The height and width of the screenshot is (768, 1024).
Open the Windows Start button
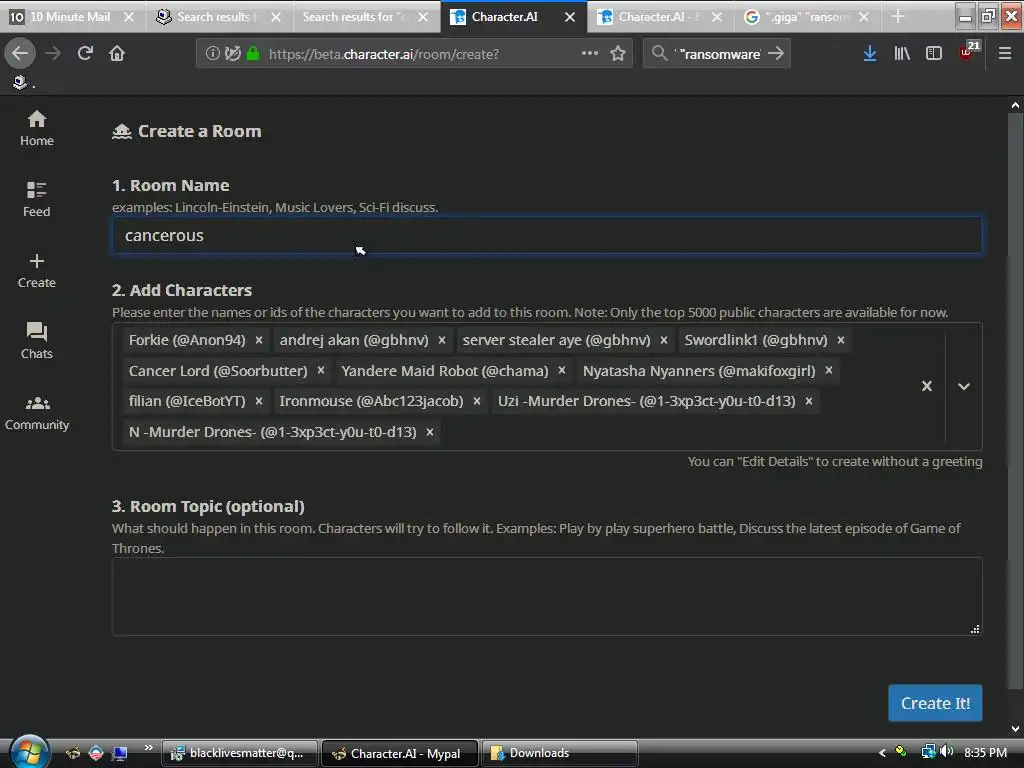tap(28, 752)
